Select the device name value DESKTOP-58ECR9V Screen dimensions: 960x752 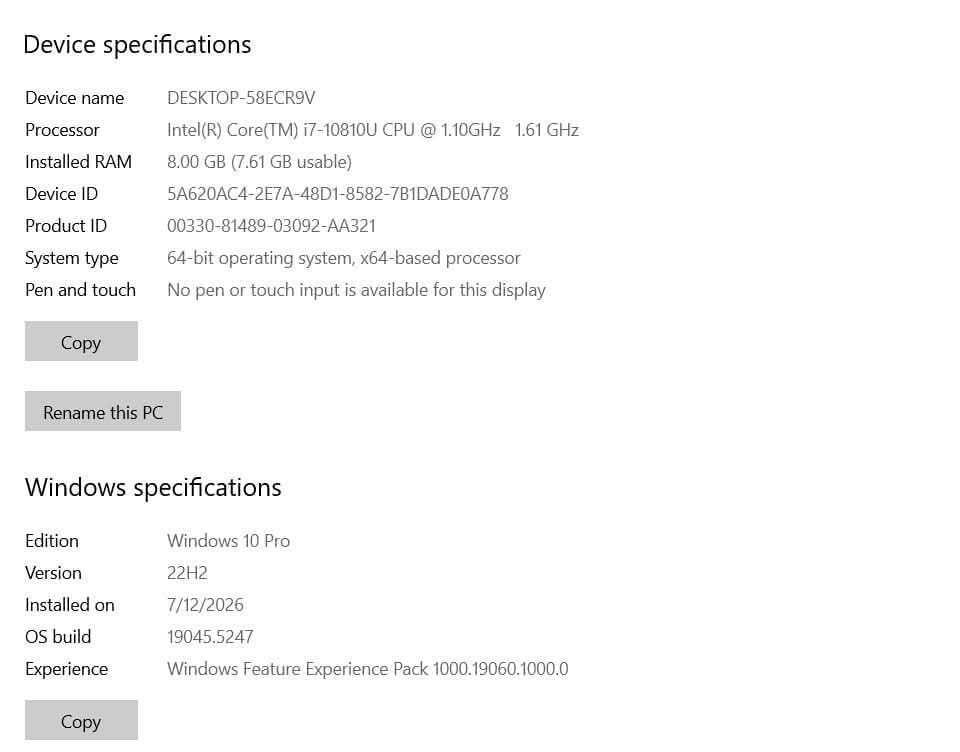point(241,98)
